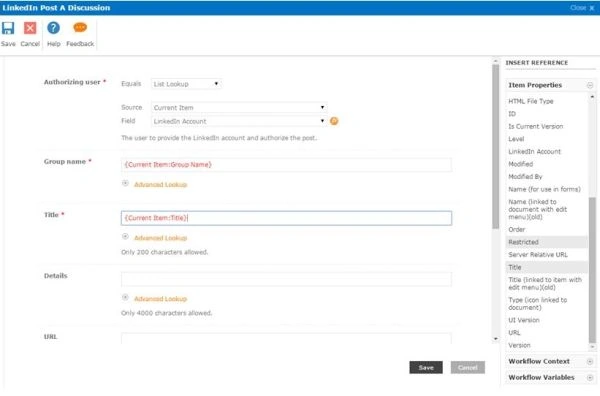
Task: Open the Source Current Item dropdown
Action: click(x=239, y=108)
